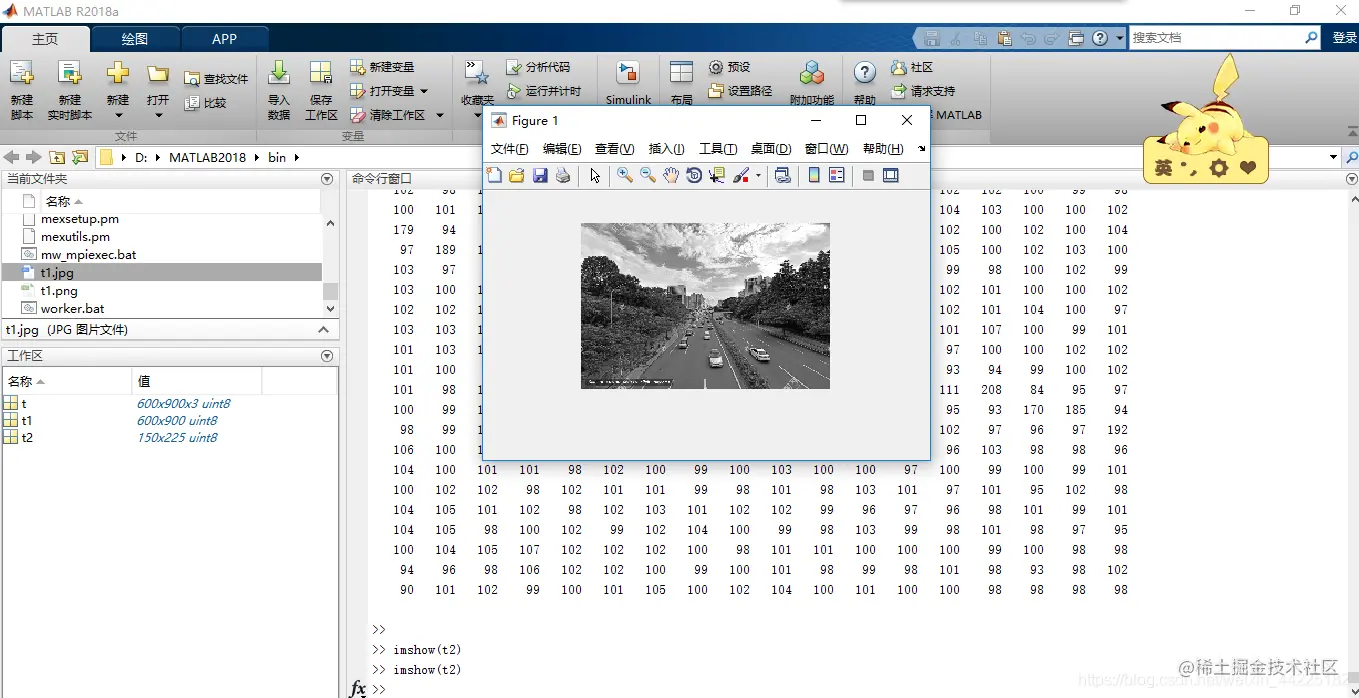The height and width of the screenshot is (698, 1359).
Task: Click Compare (比较) in ribbon
Action: [x=206, y=103]
